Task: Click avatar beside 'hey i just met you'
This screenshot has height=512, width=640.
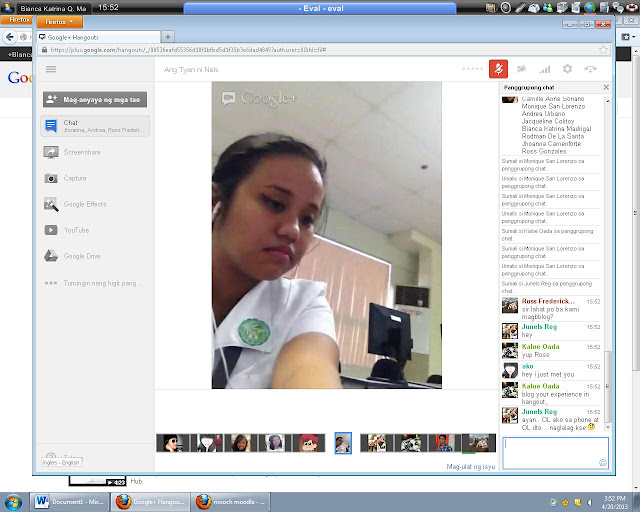Action: point(509,370)
